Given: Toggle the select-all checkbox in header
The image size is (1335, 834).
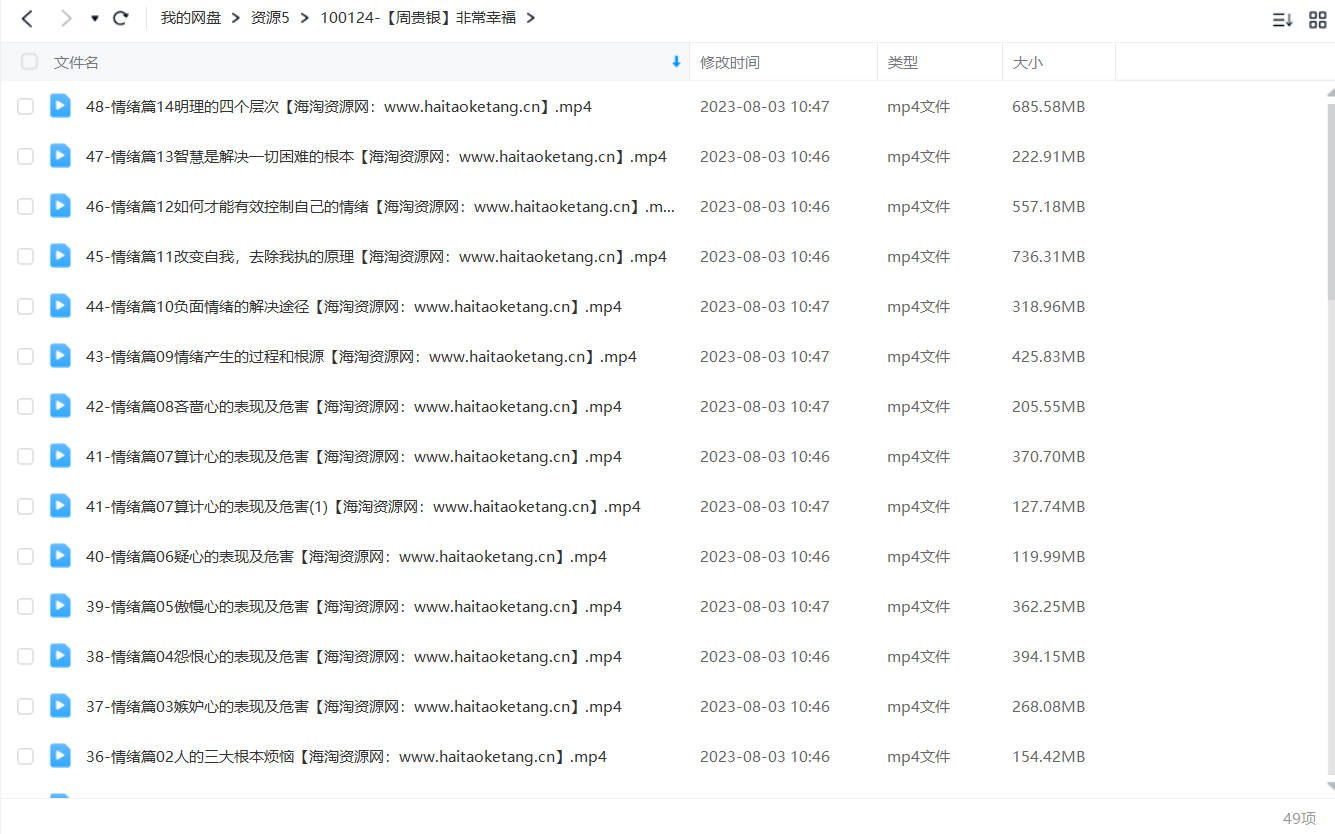Looking at the screenshot, I should (29, 62).
